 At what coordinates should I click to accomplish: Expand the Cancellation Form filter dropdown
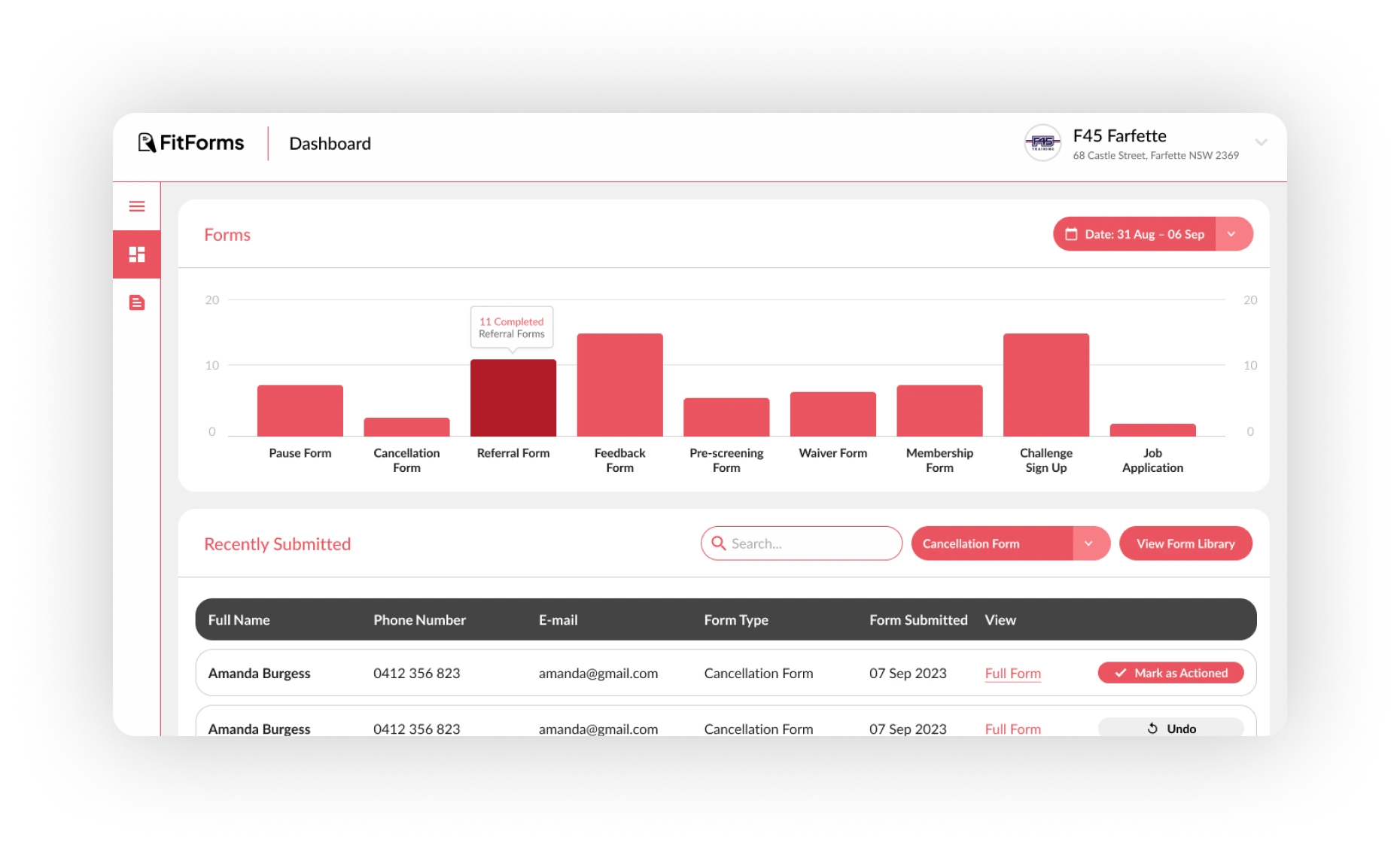1090,543
